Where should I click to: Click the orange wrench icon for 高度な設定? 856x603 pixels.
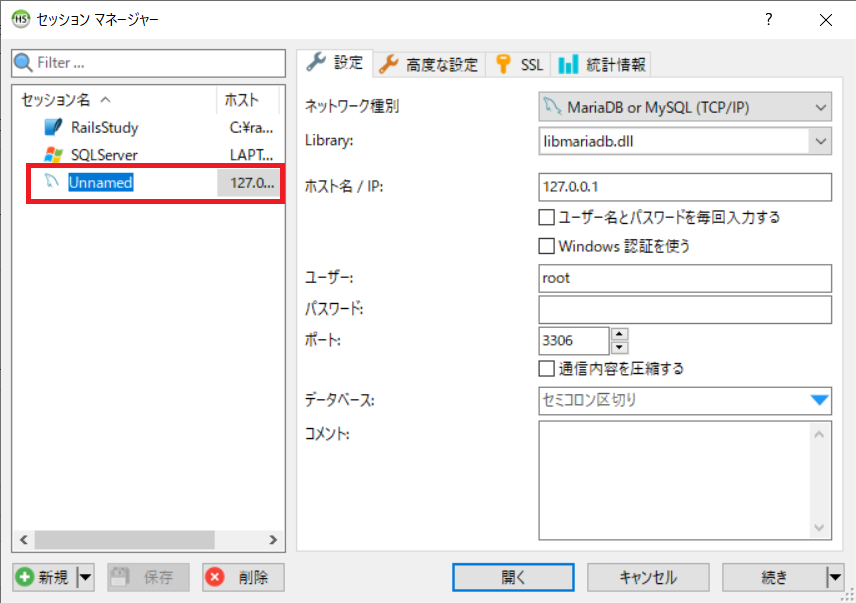[388, 64]
